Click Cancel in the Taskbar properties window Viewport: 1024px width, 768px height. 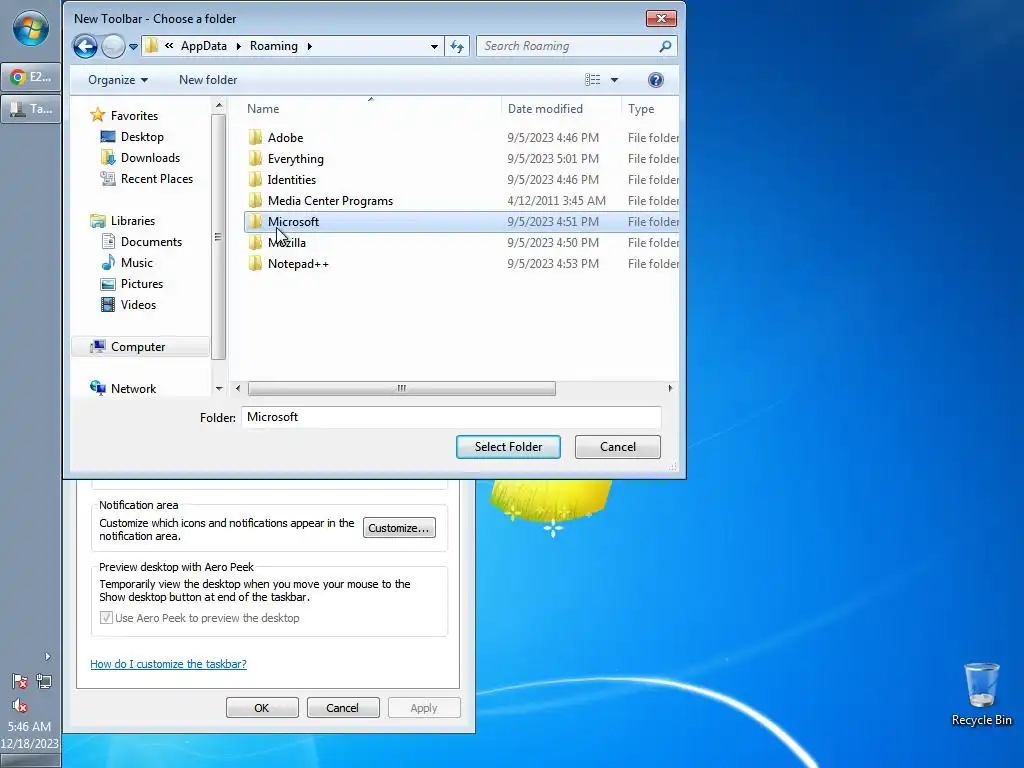[x=343, y=708]
